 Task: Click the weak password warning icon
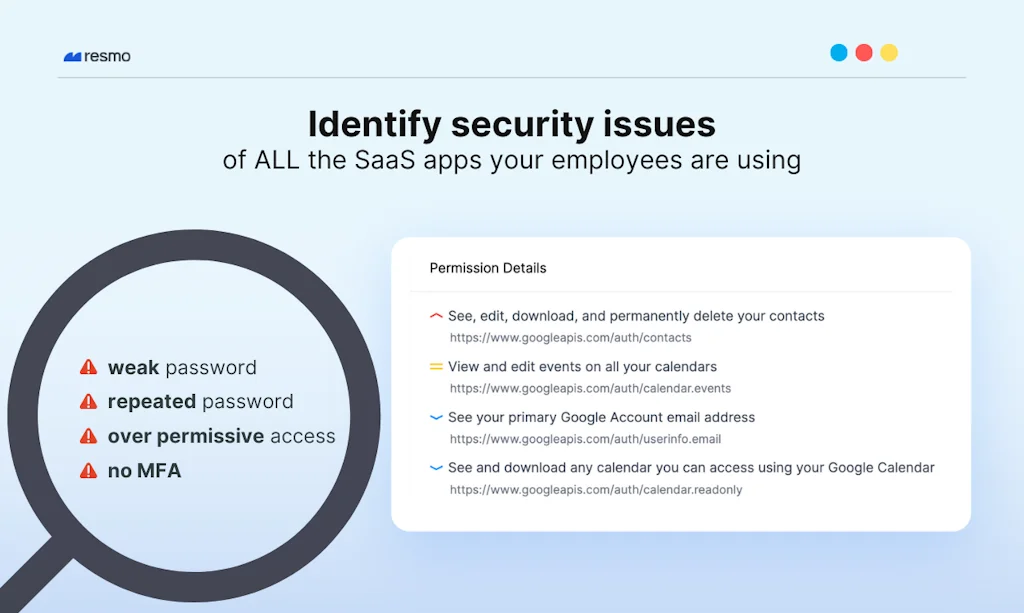click(x=89, y=368)
